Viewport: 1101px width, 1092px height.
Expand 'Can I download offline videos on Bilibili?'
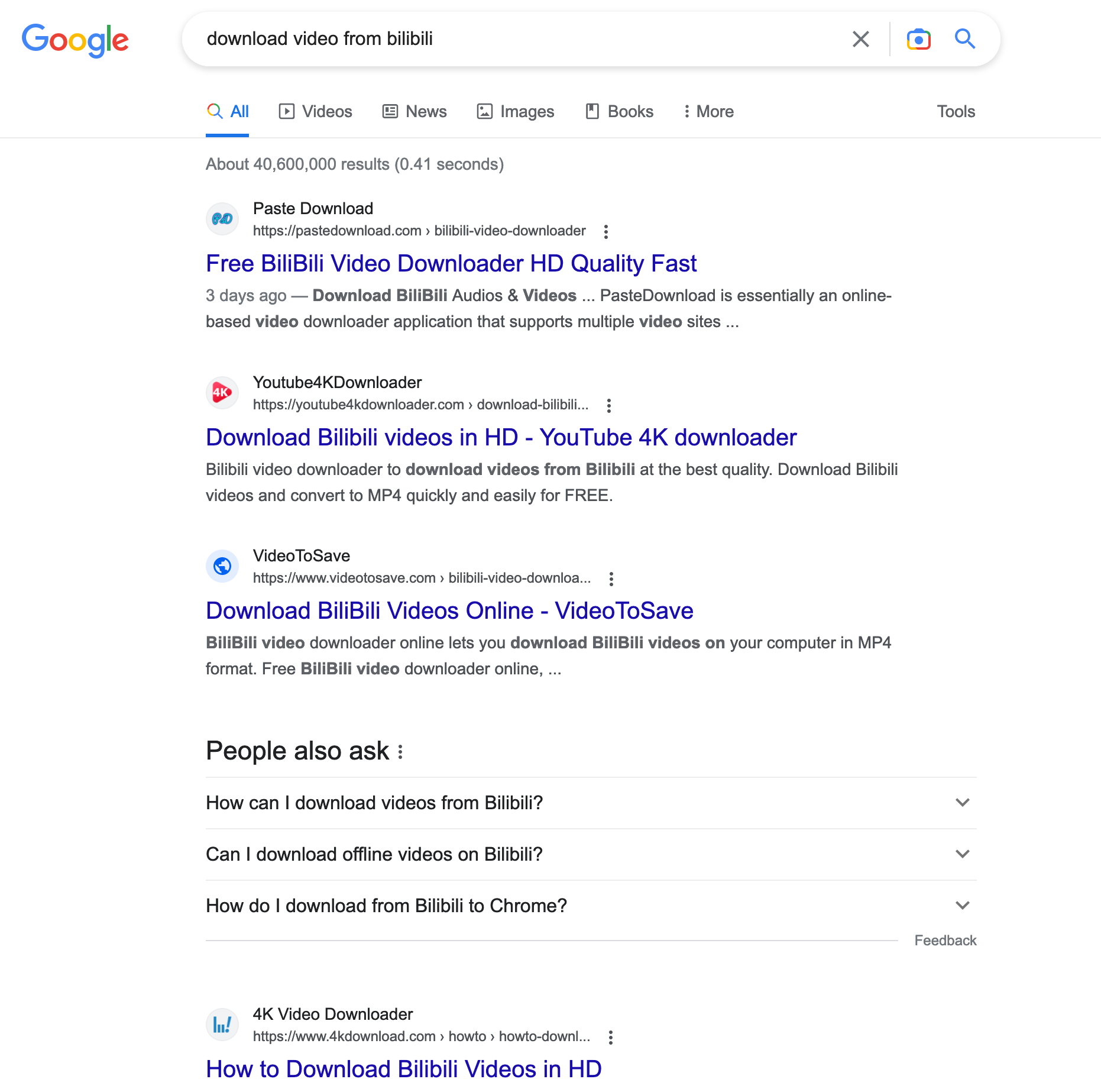click(x=963, y=854)
